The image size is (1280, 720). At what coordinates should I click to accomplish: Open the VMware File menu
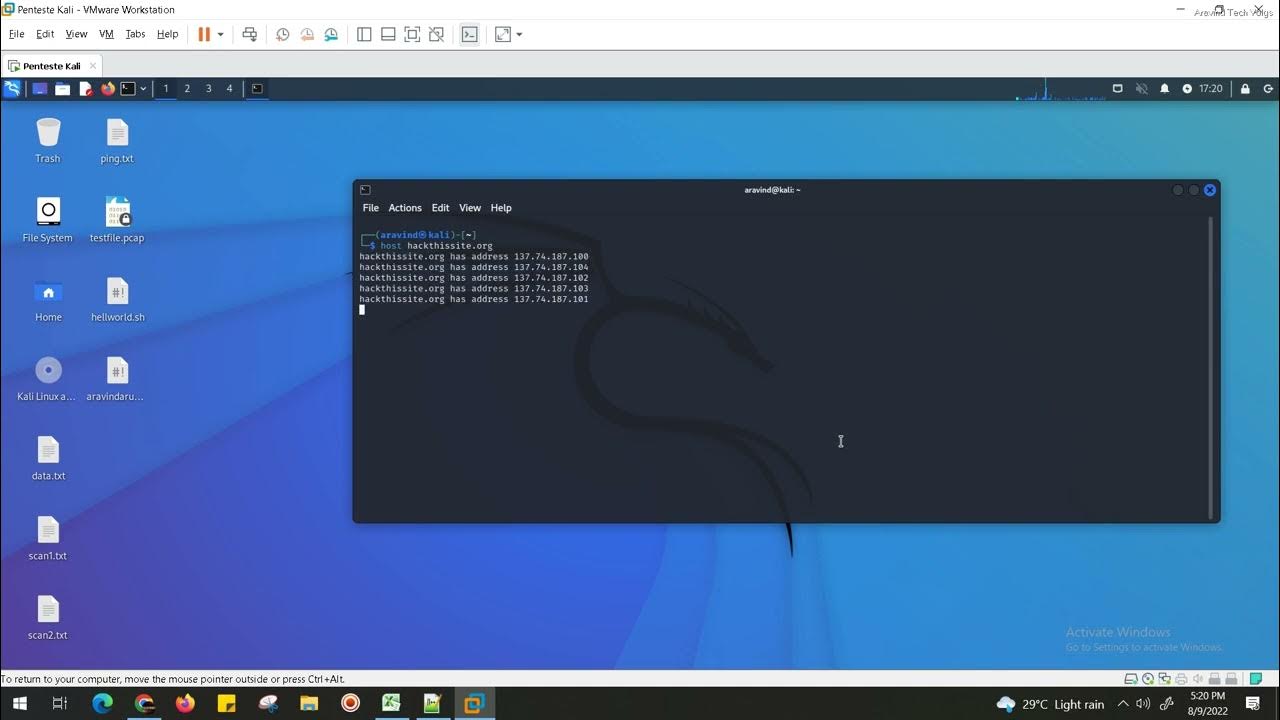(16, 34)
